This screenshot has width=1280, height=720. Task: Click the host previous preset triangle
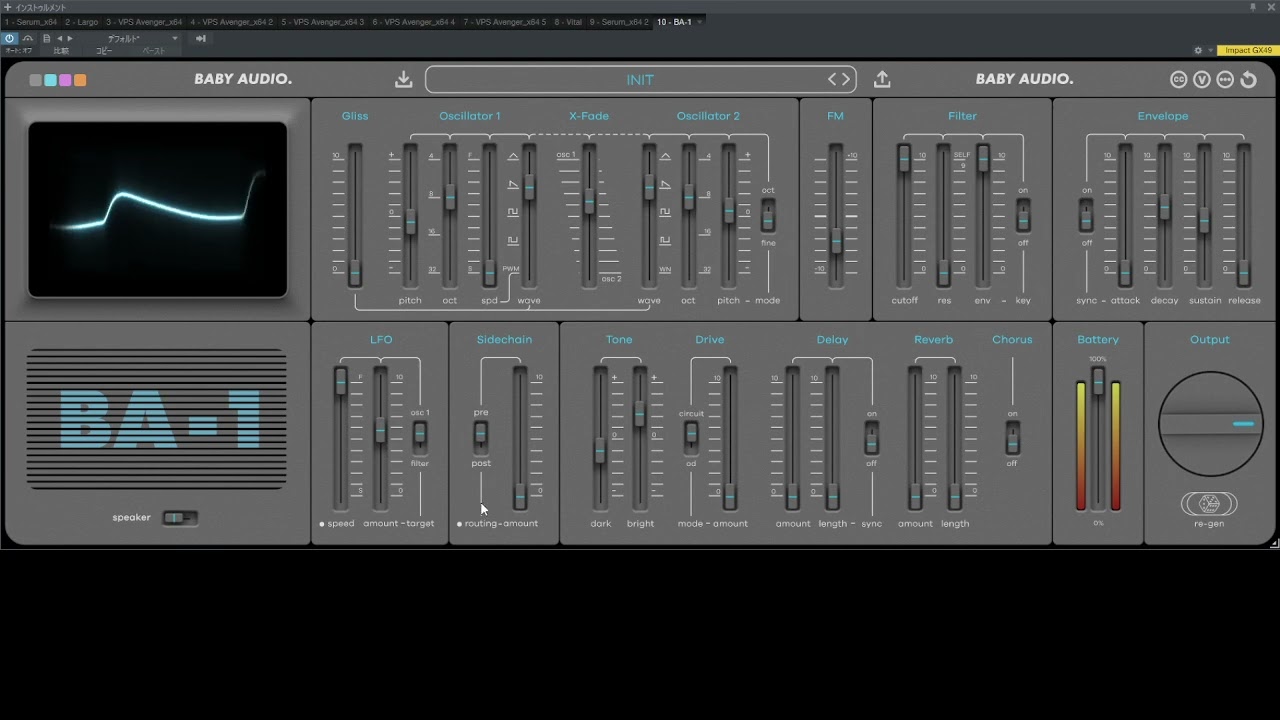pos(59,38)
